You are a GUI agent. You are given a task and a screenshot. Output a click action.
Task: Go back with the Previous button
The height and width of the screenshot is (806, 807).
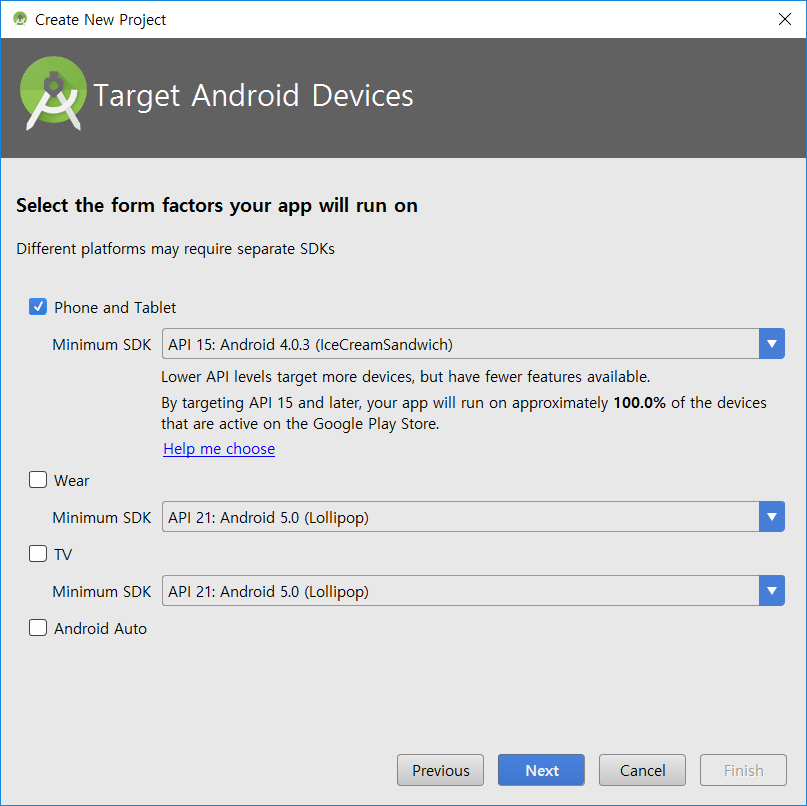(x=441, y=770)
